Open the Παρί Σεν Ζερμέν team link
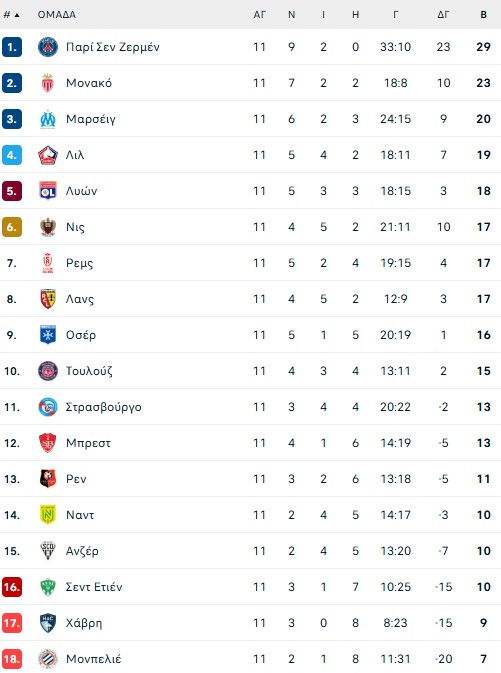This screenshot has width=501, height=673. tap(112, 47)
